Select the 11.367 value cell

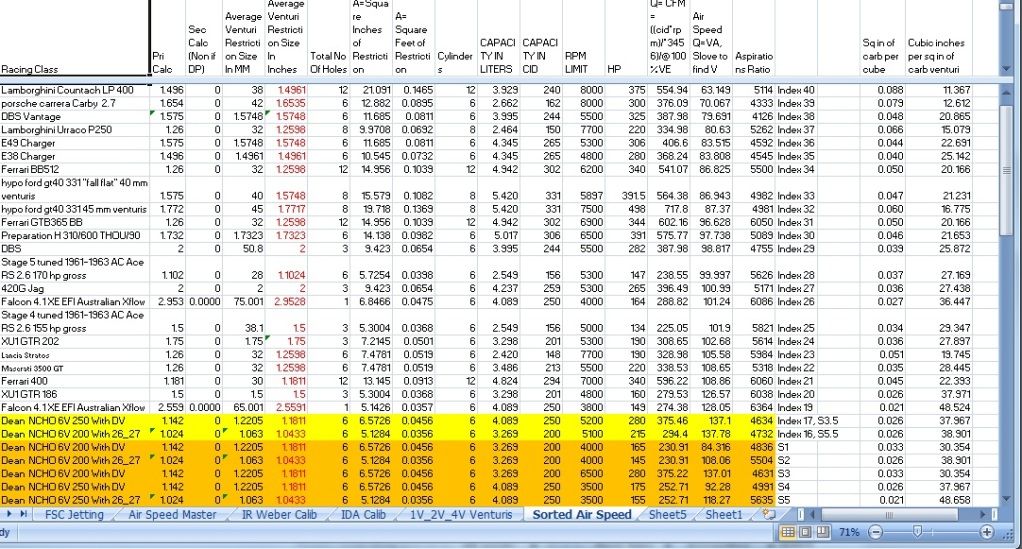pos(939,90)
